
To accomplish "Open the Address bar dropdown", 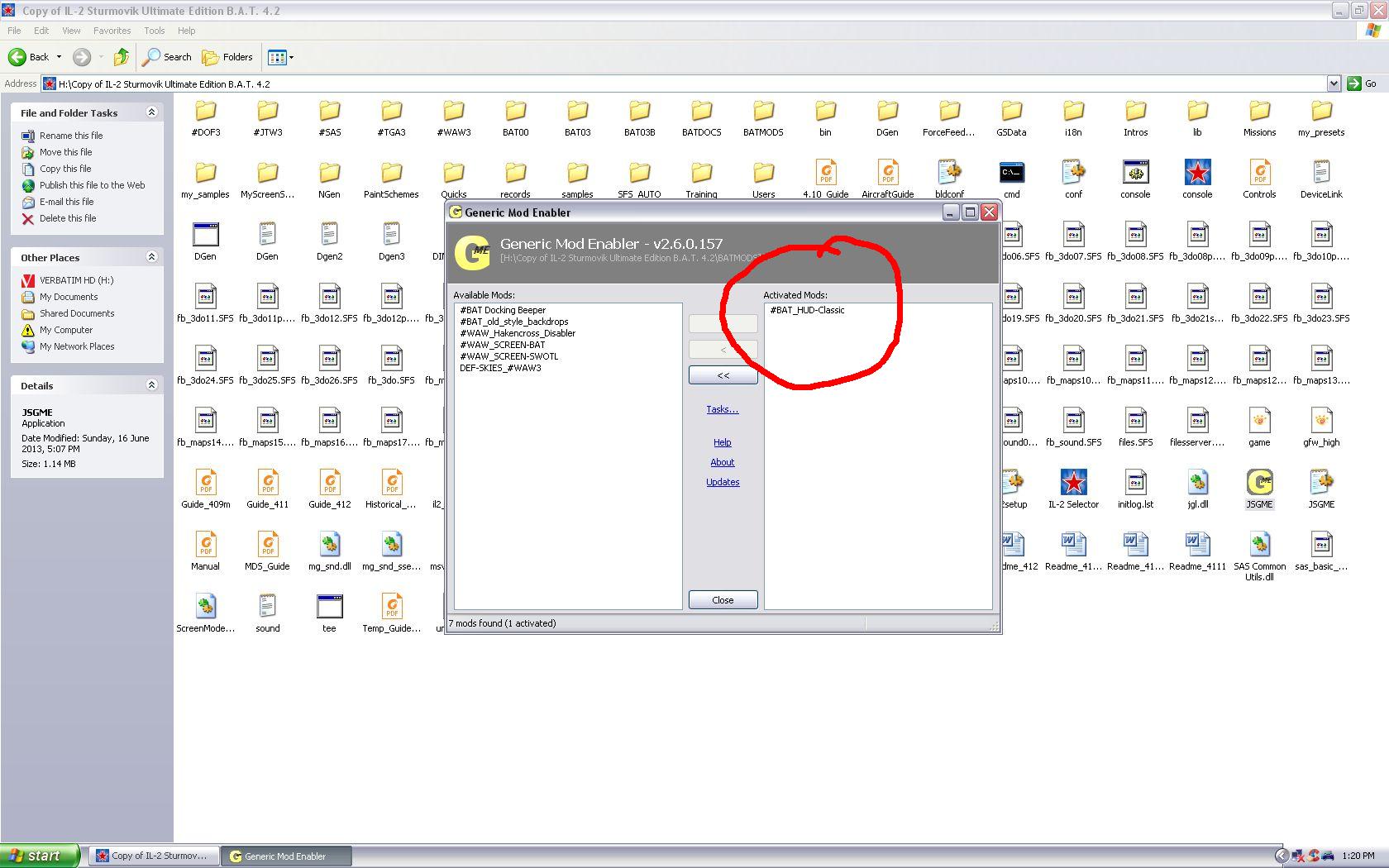I will [x=1333, y=83].
